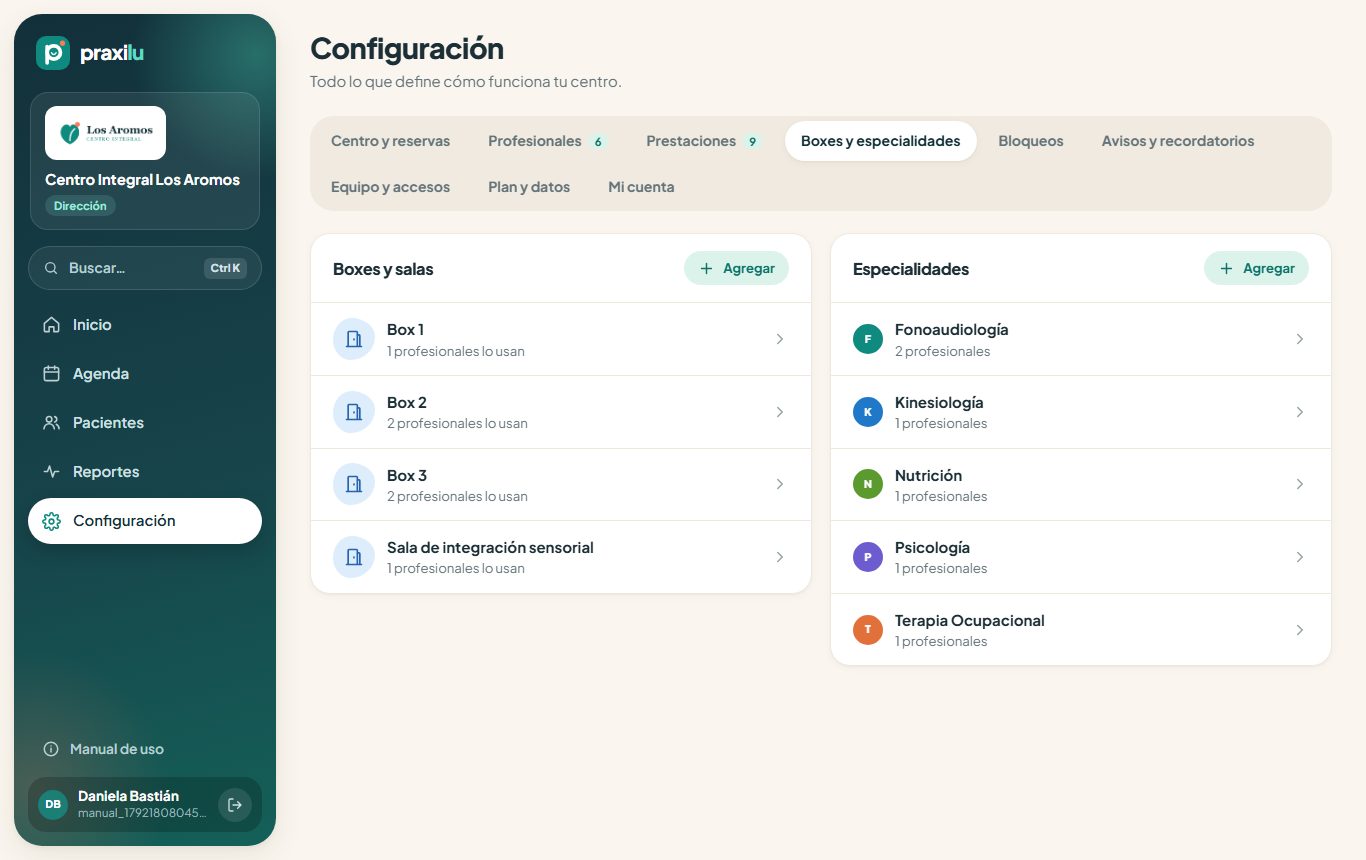Open Kinesiología chevron arrow
Screen dimensions: 1366x860
tap(1300, 412)
